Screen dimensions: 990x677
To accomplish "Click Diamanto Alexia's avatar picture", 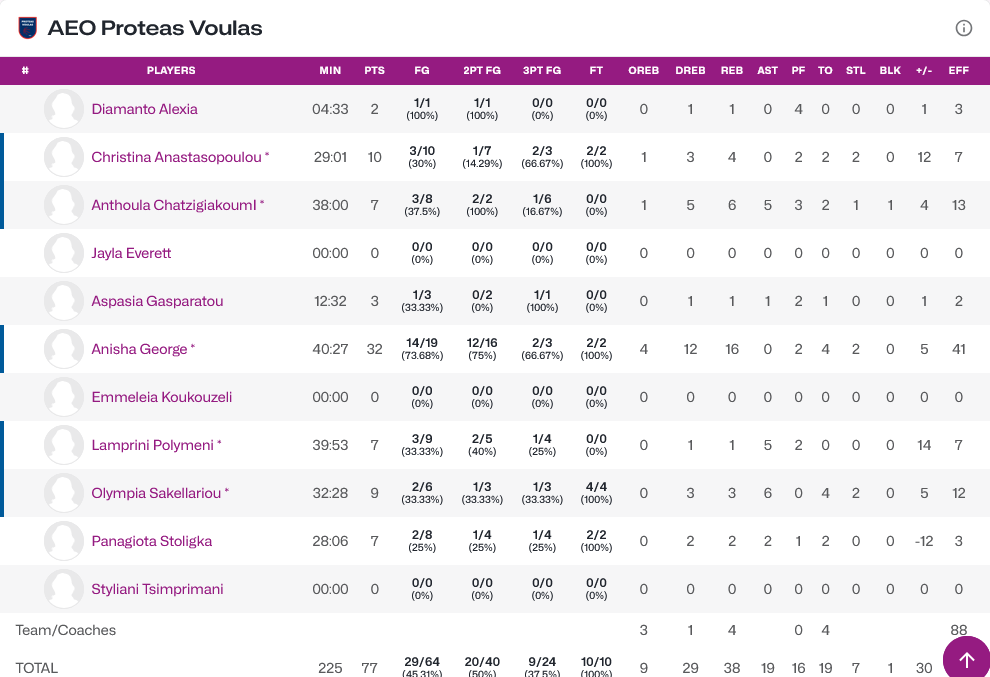I will 64,109.
